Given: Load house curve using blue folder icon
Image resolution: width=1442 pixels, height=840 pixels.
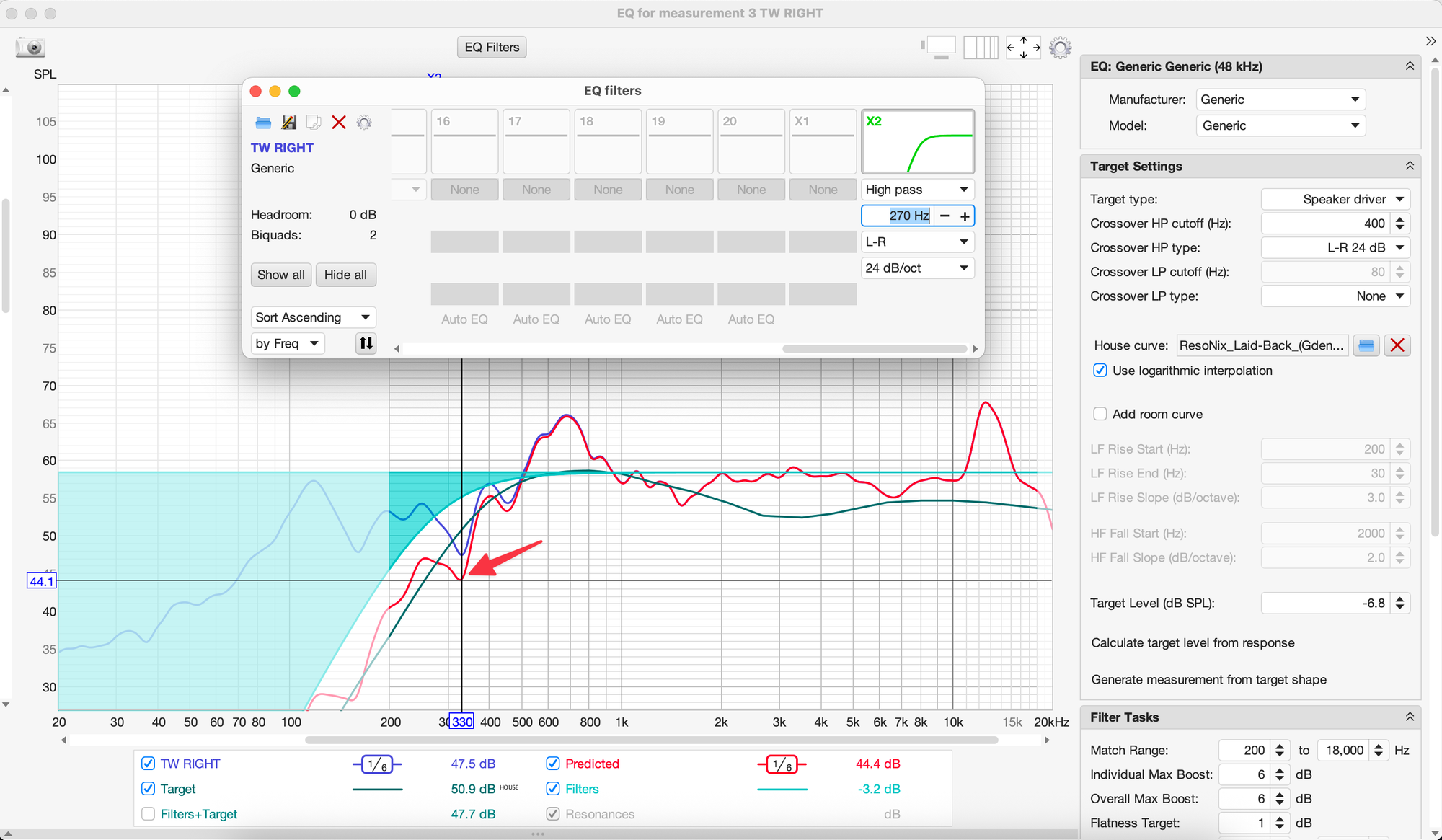Looking at the screenshot, I should tap(1366, 345).
